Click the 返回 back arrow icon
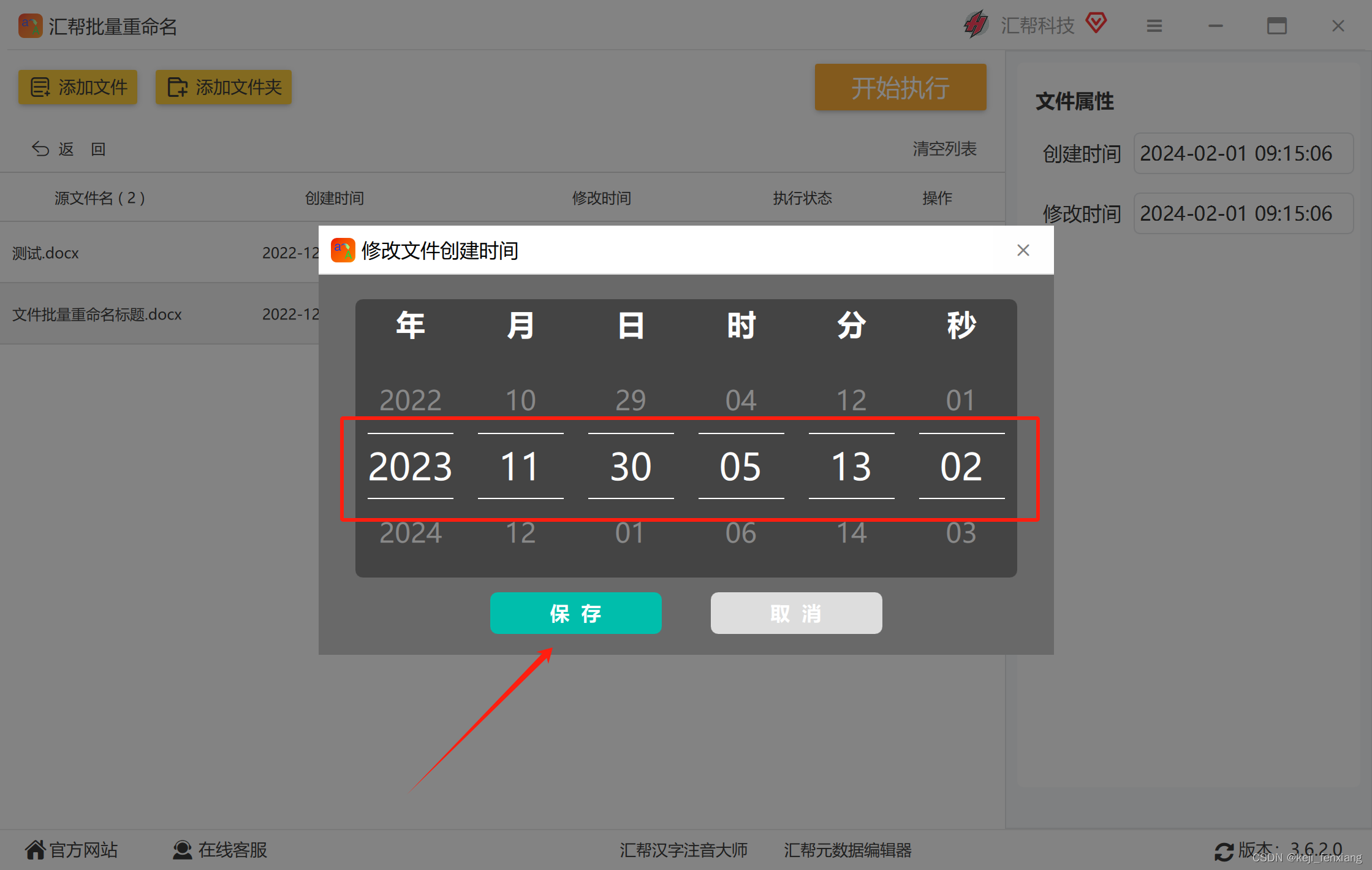 point(40,149)
